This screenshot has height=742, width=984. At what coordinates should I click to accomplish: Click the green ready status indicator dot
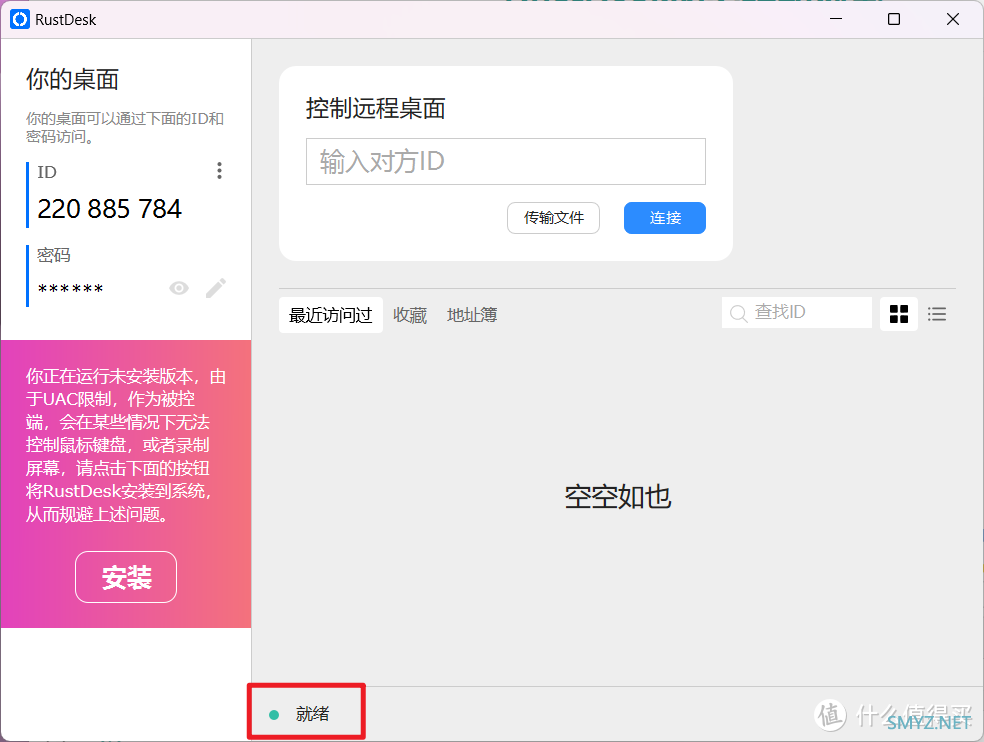(274, 714)
